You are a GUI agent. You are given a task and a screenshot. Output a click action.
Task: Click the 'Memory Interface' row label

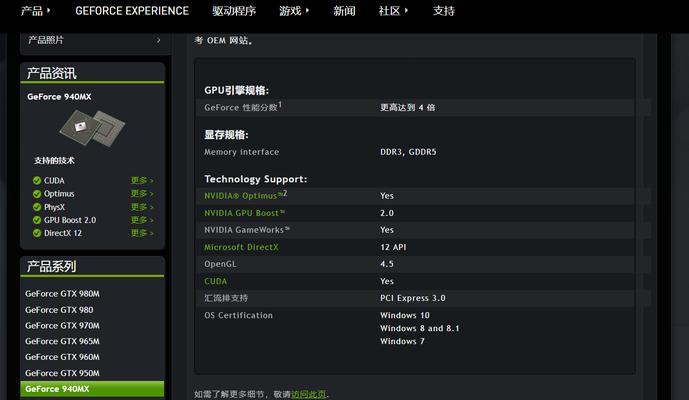(241, 152)
